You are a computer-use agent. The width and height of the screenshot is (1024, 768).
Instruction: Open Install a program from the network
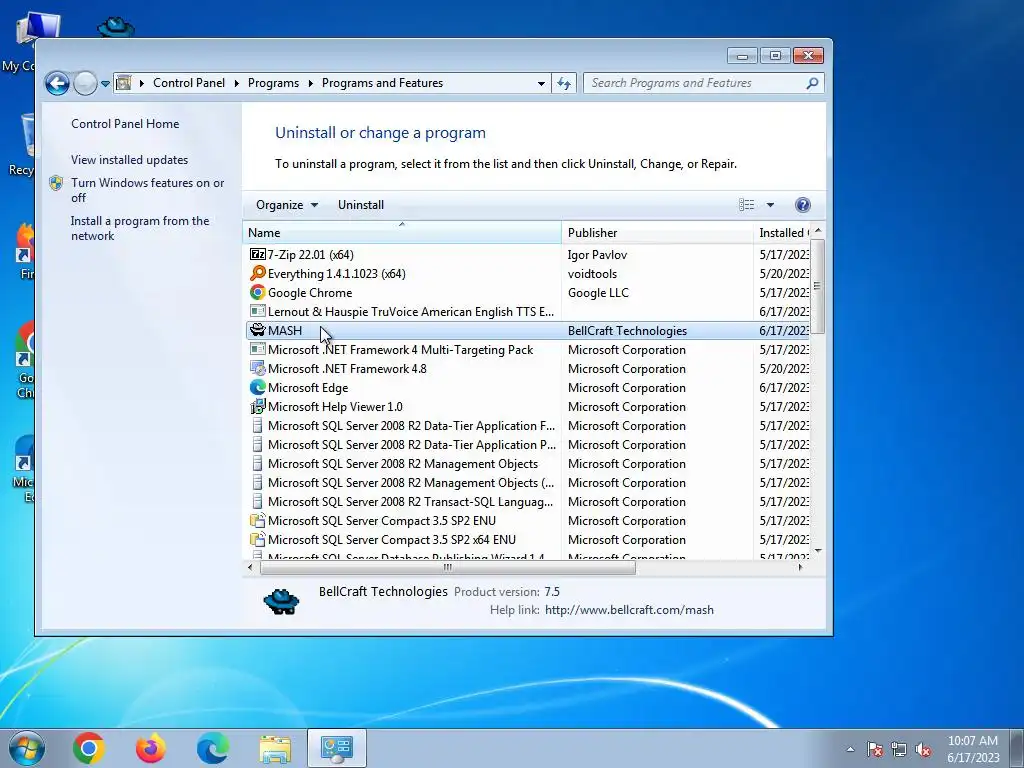[140, 228]
